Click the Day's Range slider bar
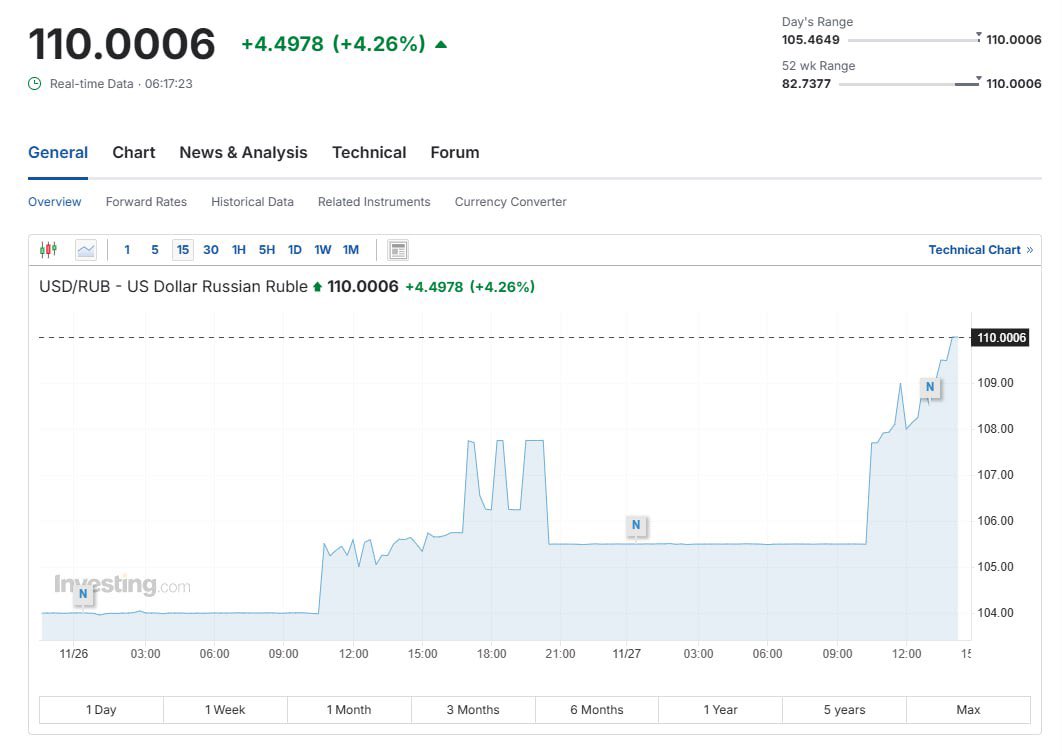Screen dimensions: 1062x756 coord(914,40)
